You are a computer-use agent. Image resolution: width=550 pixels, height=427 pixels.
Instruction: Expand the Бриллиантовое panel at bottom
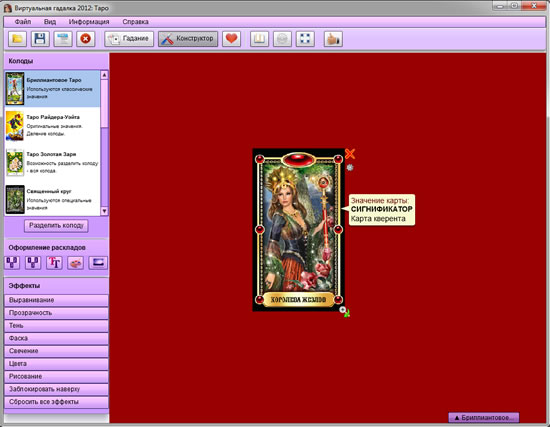pos(484,418)
